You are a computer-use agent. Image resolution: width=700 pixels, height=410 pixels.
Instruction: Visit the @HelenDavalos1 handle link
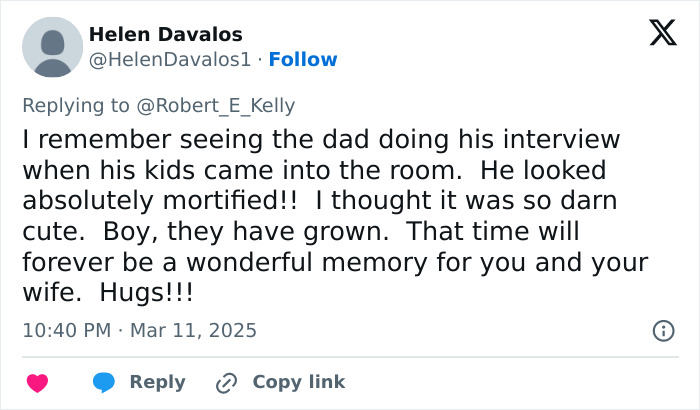click(172, 59)
